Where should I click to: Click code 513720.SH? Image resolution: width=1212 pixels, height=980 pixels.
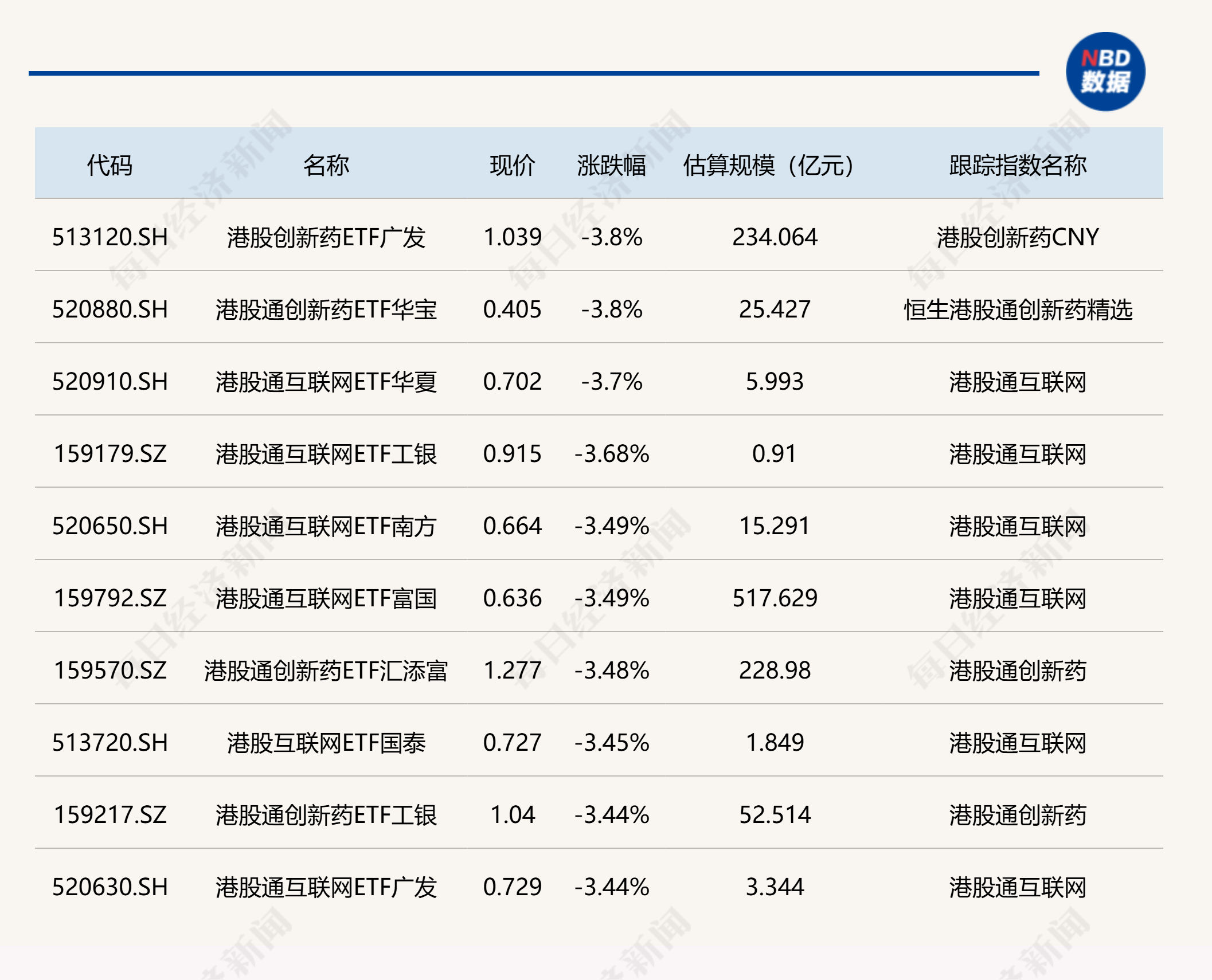tap(110, 743)
